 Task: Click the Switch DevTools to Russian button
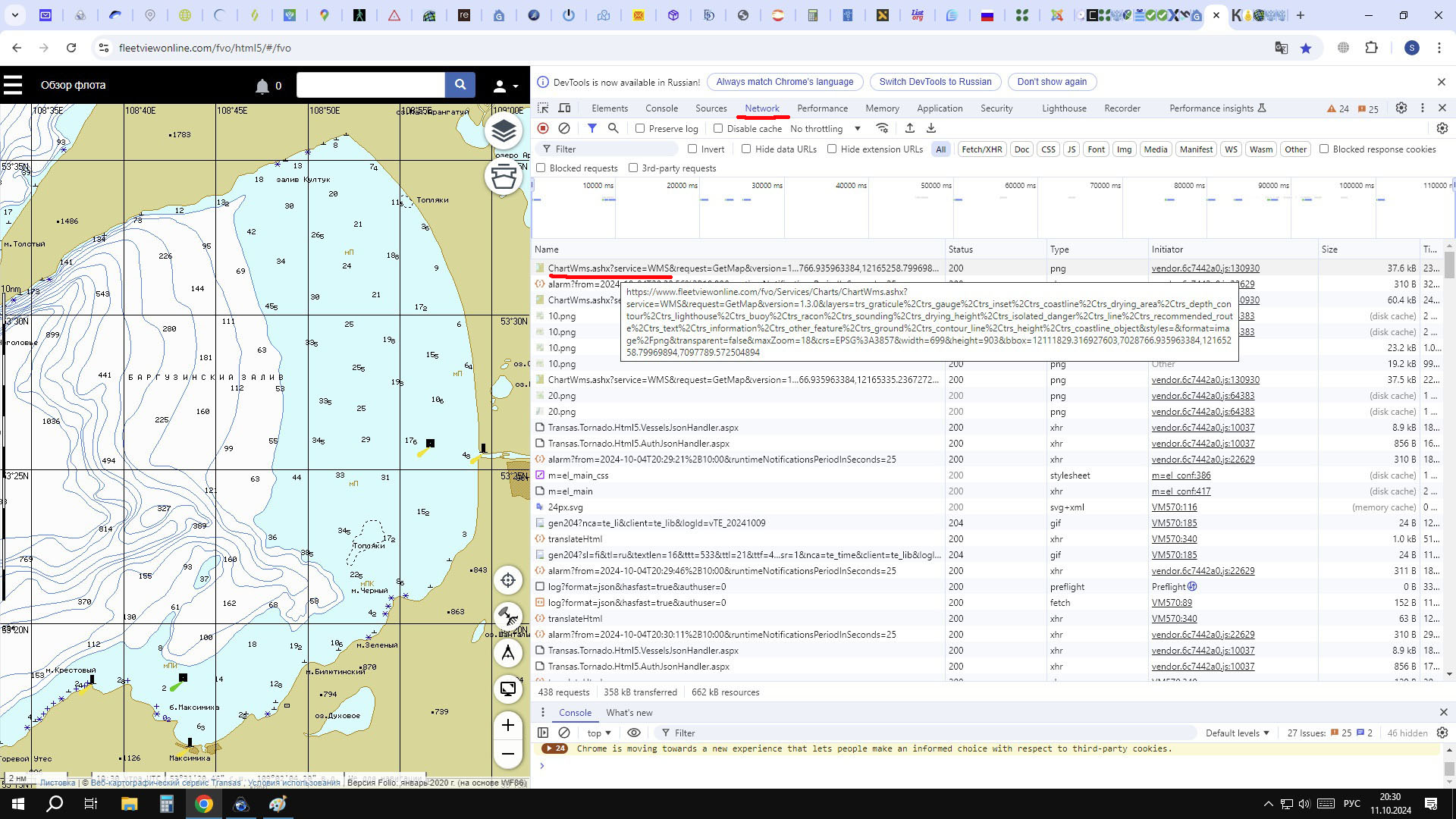click(x=935, y=82)
